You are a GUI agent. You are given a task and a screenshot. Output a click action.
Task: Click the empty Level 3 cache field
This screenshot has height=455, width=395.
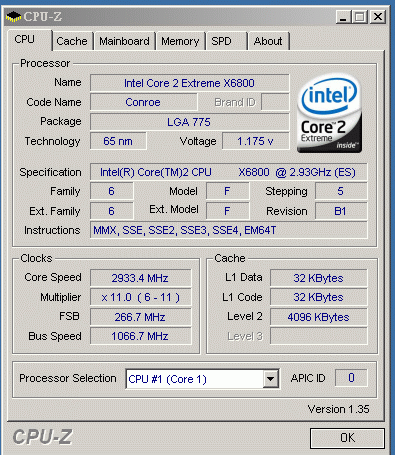point(319,336)
